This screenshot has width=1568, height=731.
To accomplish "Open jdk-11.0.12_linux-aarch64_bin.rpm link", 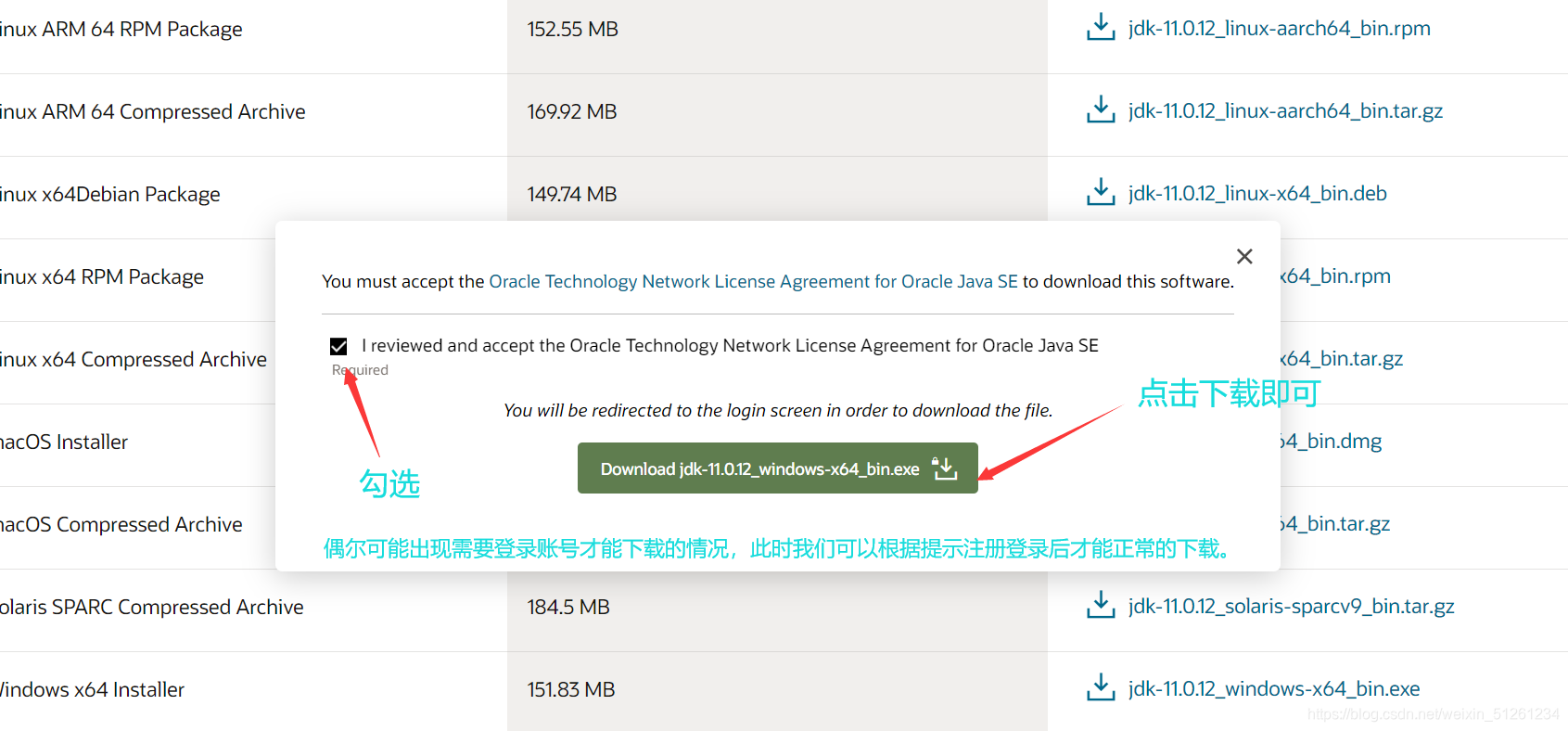I will pyautogui.click(x=1279, y=29).
